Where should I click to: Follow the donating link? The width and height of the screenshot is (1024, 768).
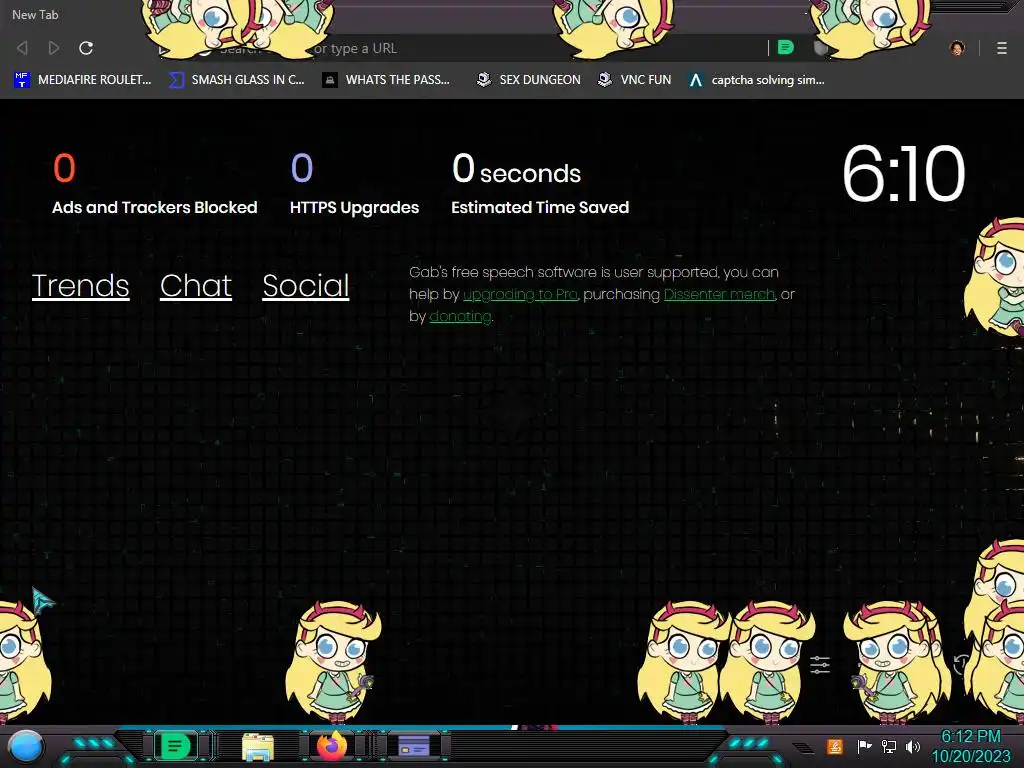click(460, 317)
